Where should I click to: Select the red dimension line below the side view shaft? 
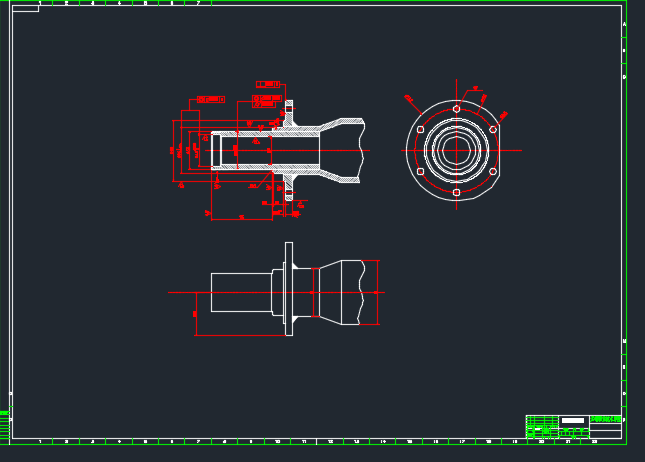tap(241, 336)
